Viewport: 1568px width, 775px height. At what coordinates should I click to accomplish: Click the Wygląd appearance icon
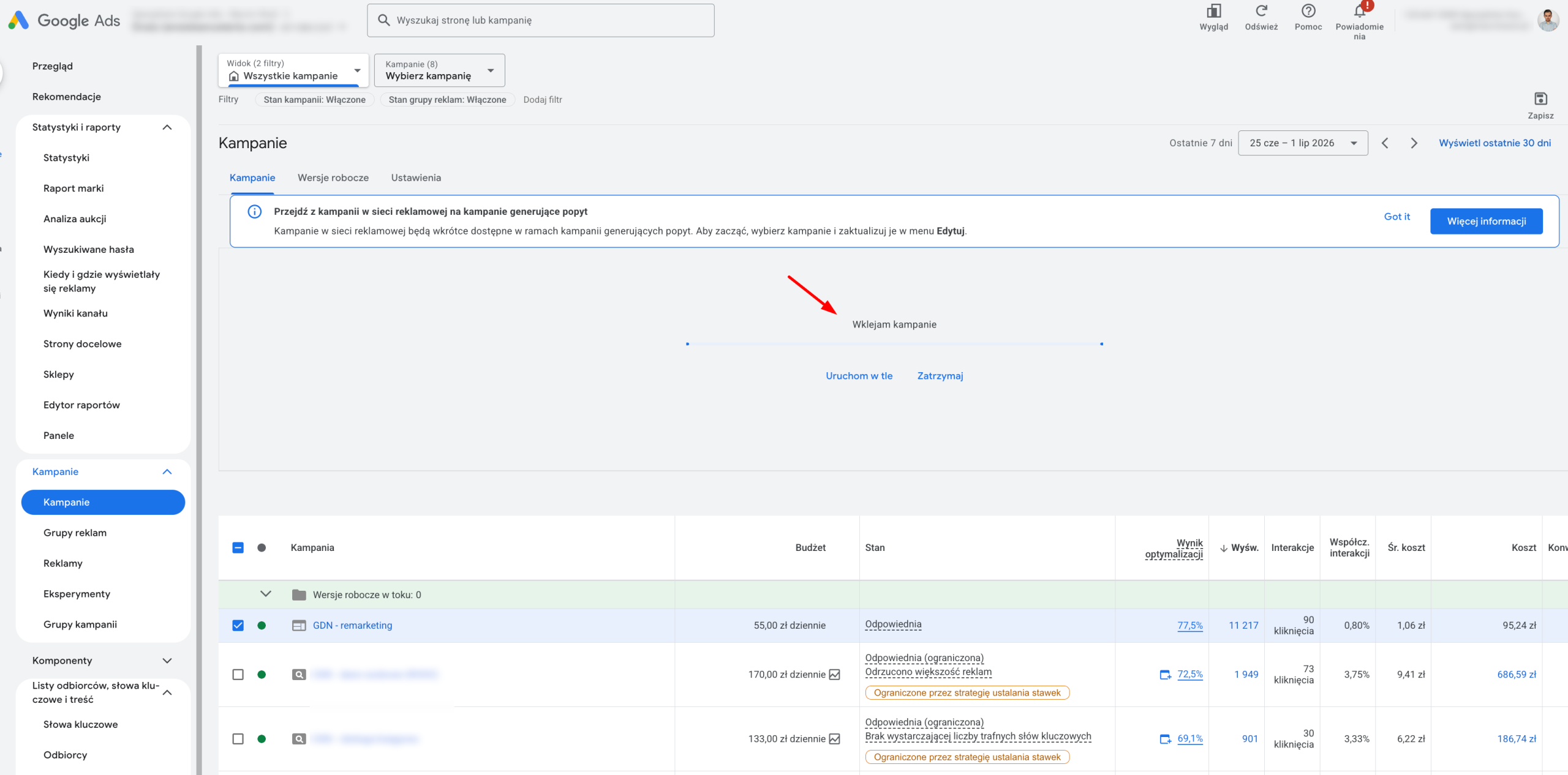(1213, 11)
